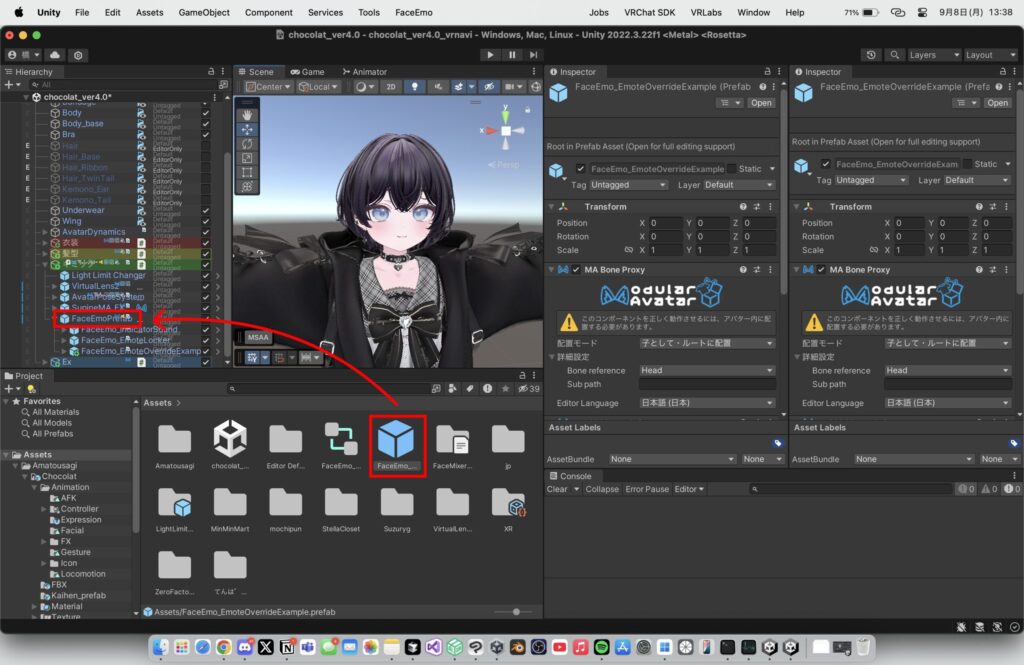The image size is (1024, 665).
Task: Click Open button in left Inspector
Action: click(x=761, y=103)
